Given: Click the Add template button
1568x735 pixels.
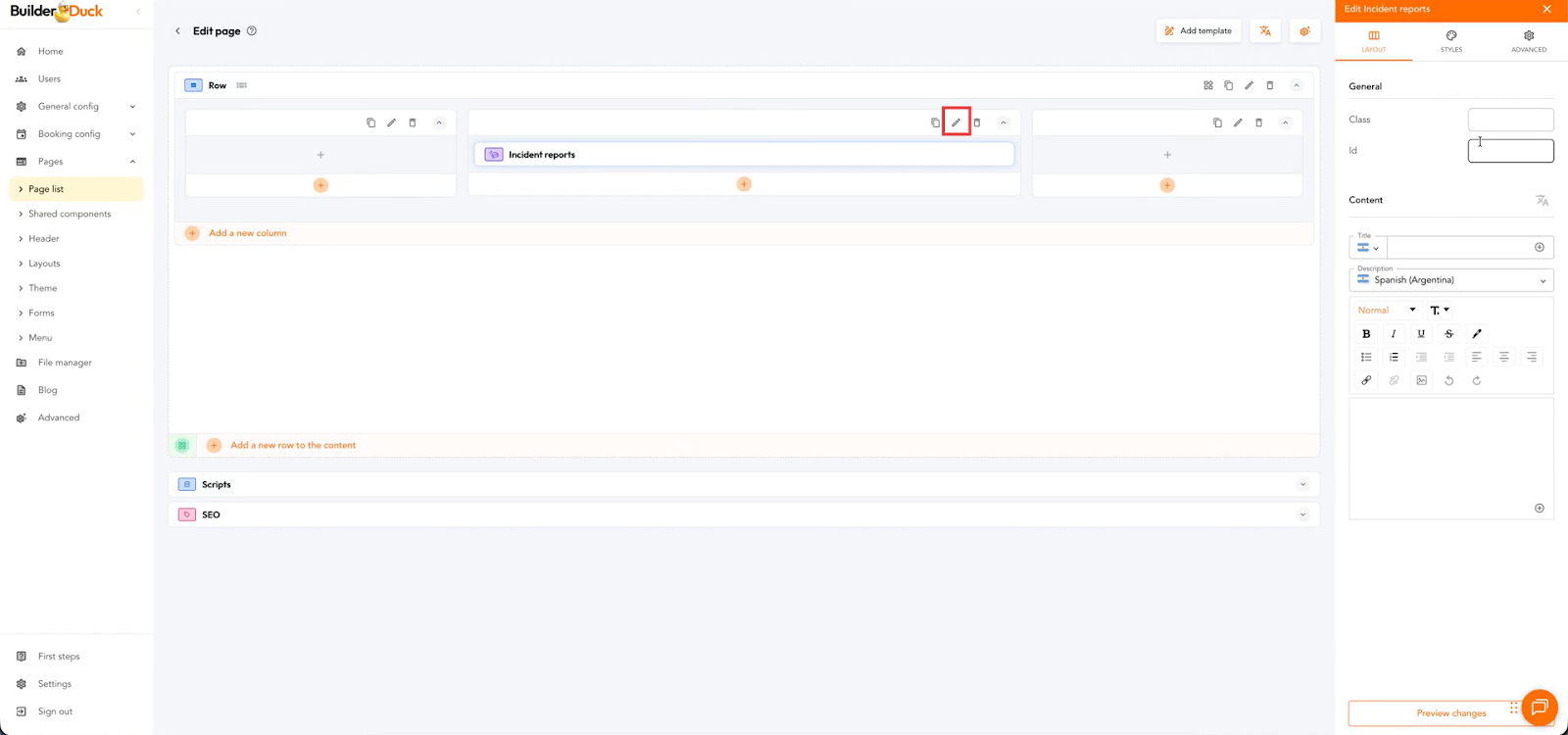Looking at the screenshot, I should pos(1198,31).
